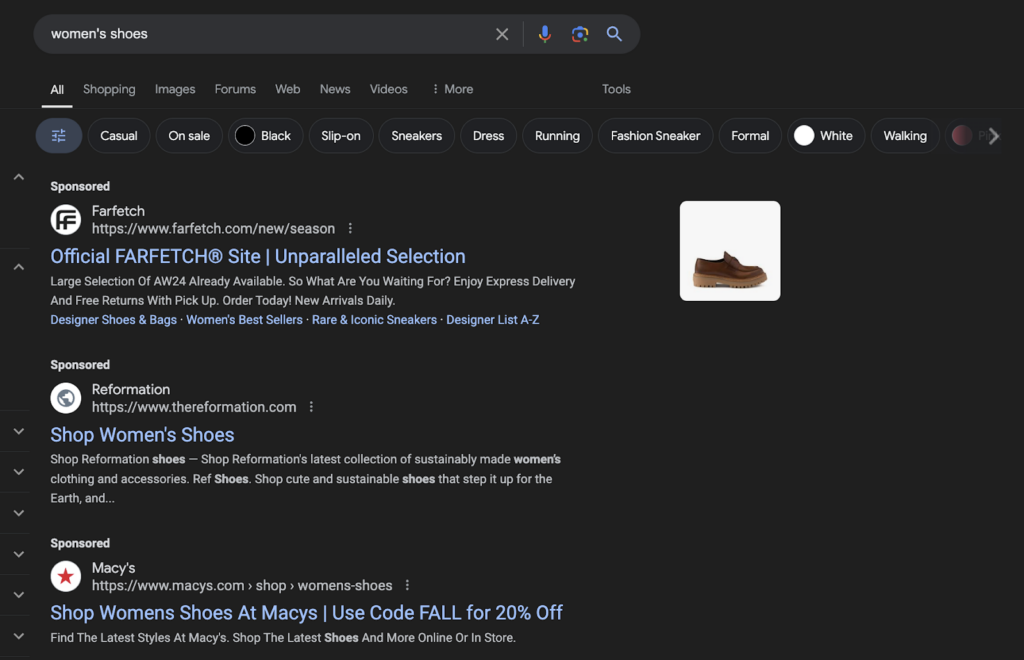Clear the search box with the X icon

pyautogui.click(x=502, y=34)
